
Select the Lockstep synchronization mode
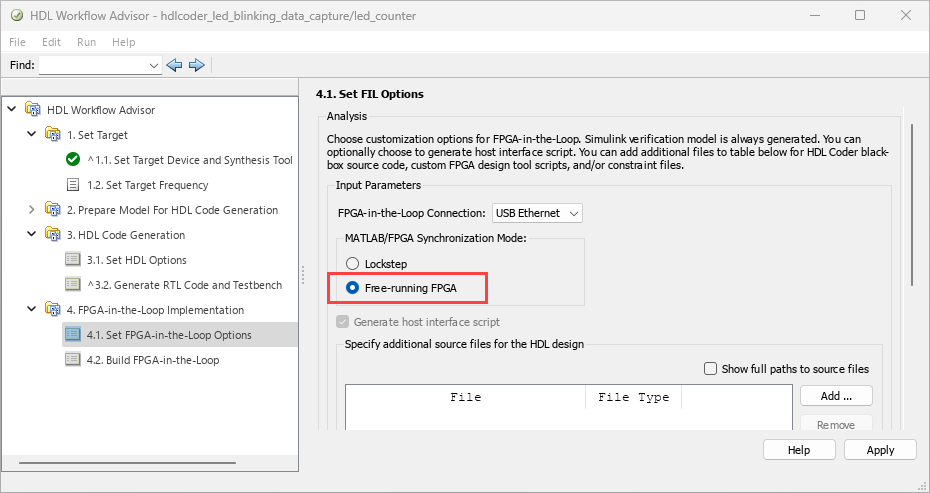point(352,263)
